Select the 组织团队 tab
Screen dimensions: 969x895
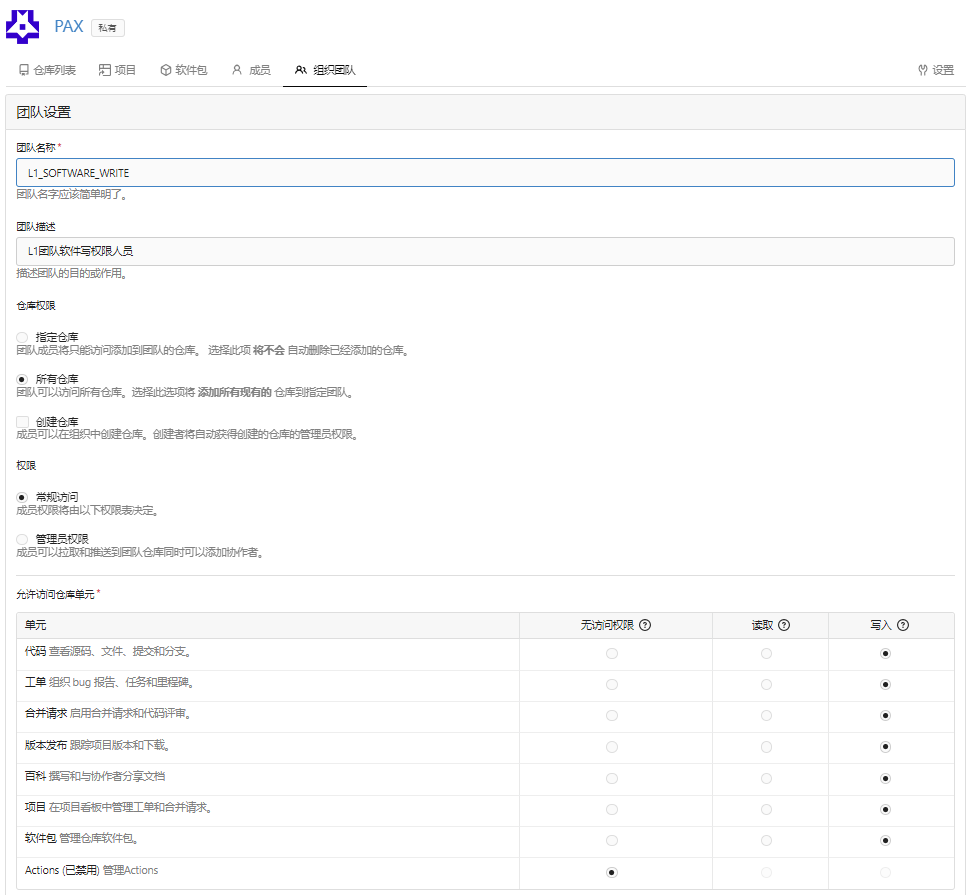point(325,70)
